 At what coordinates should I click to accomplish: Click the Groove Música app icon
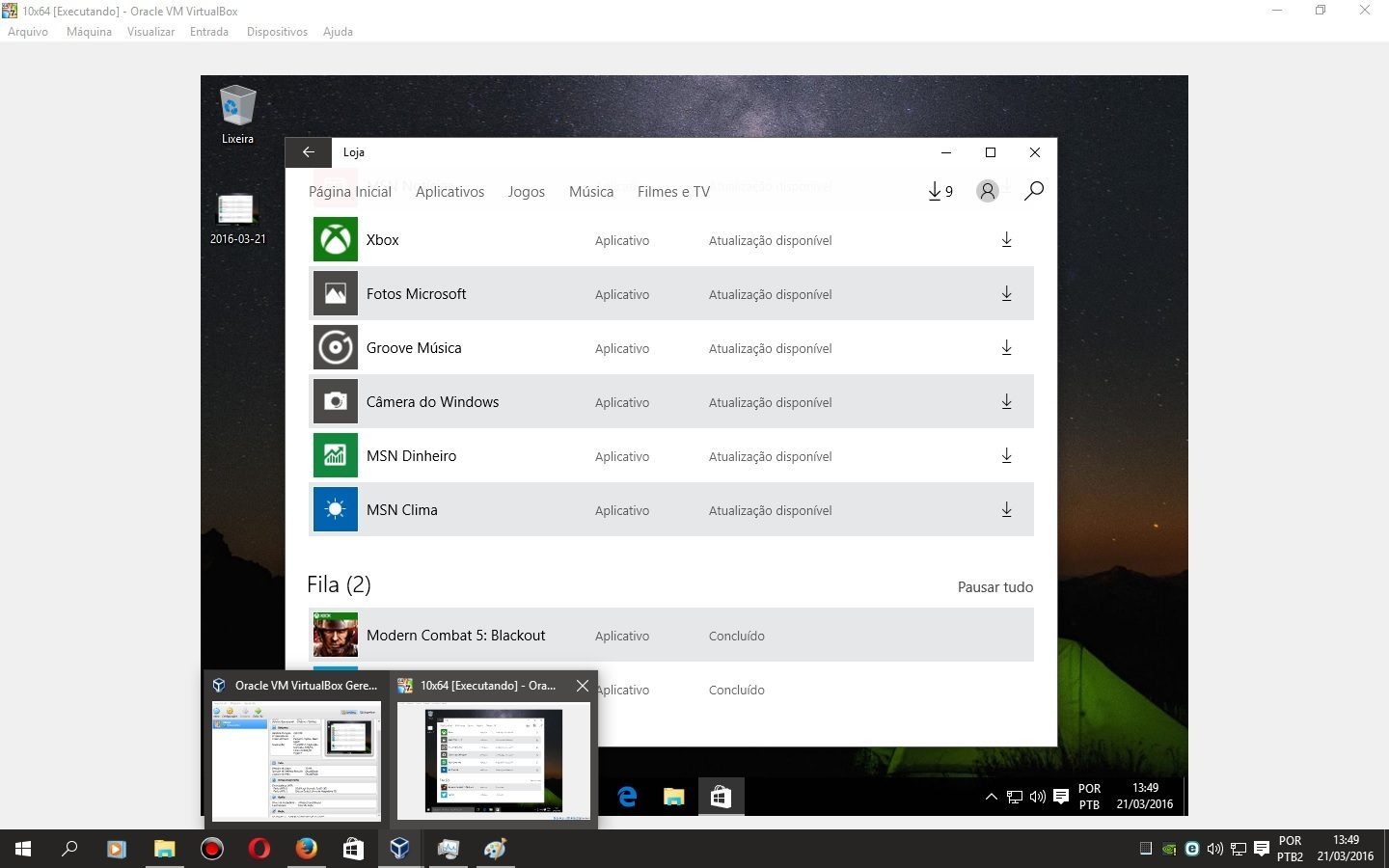[x=336, y=347]
